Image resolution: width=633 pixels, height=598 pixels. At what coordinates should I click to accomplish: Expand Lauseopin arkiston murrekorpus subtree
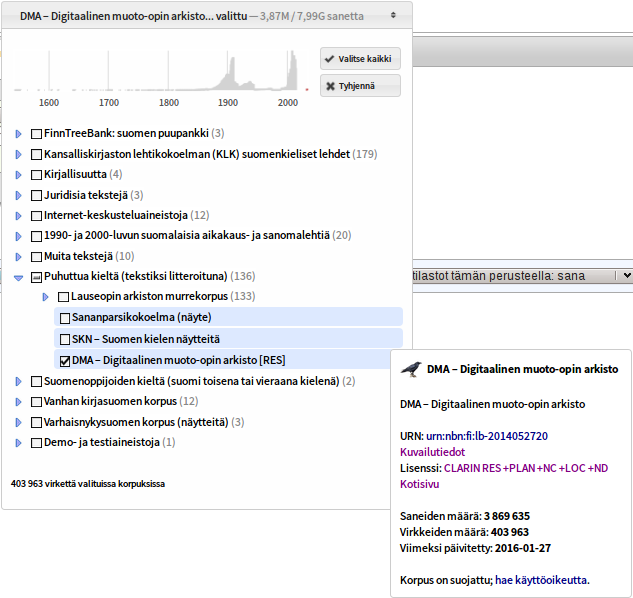point(46,297)
